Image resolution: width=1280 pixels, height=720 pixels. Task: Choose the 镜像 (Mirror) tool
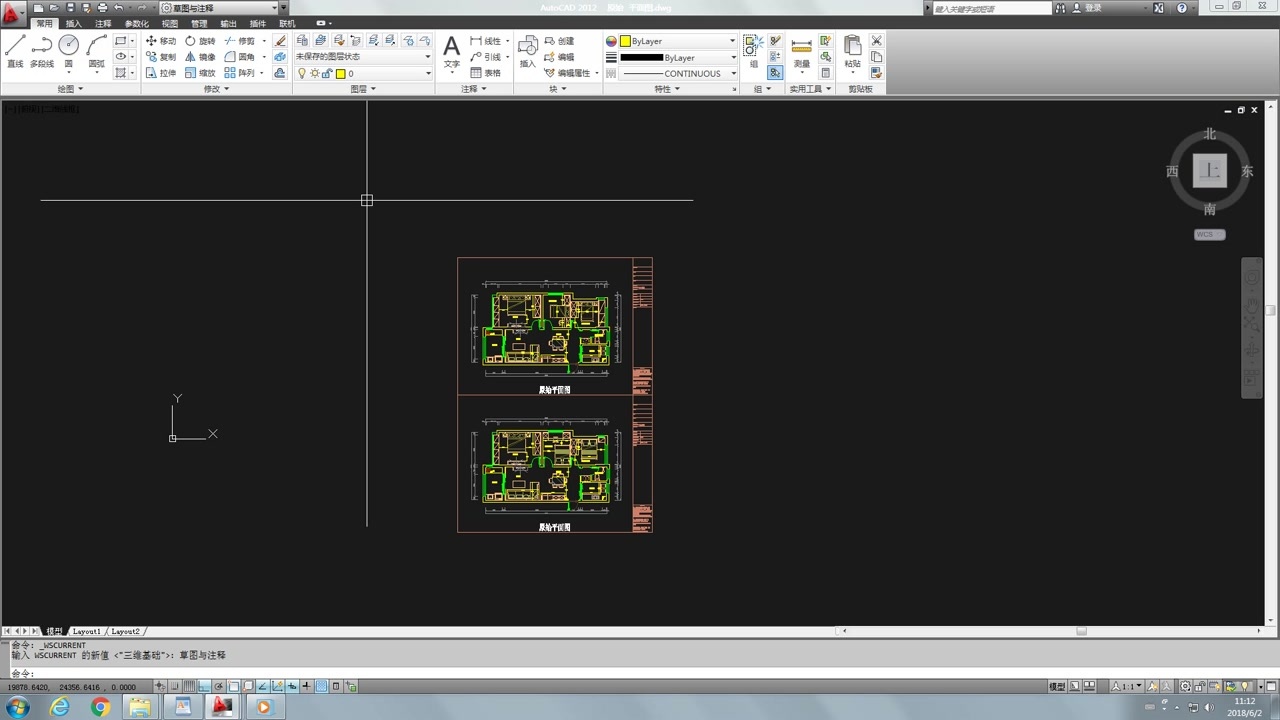[200, 57]
